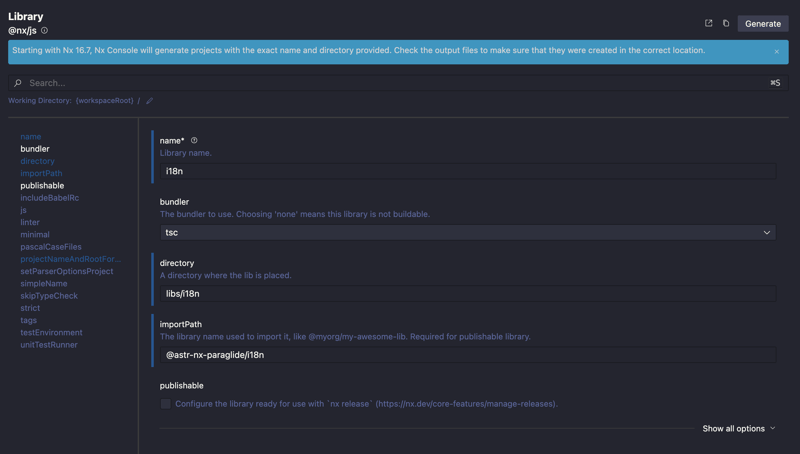Click the {workspaceRoot} working directory text
The width and height of the screenshot is (800, 454).
point(105,100)
